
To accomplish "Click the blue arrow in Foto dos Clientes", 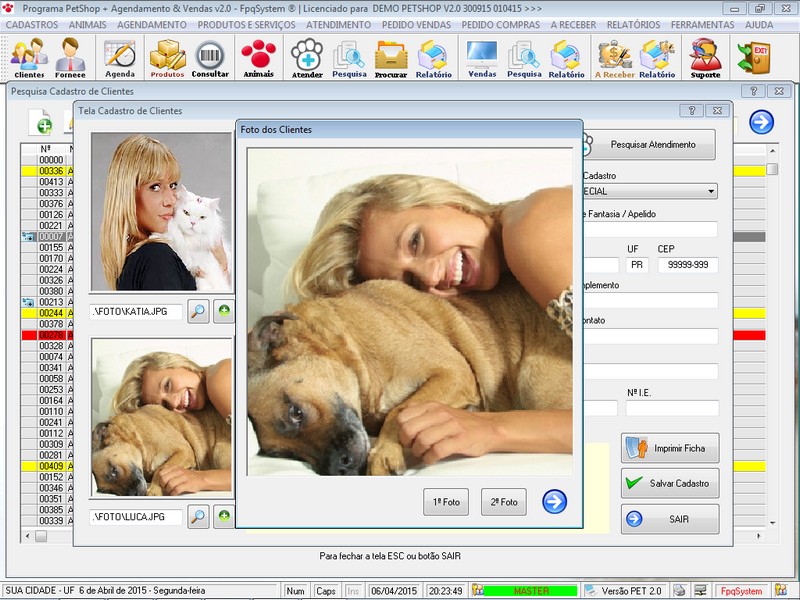I will tap(554, 502).
